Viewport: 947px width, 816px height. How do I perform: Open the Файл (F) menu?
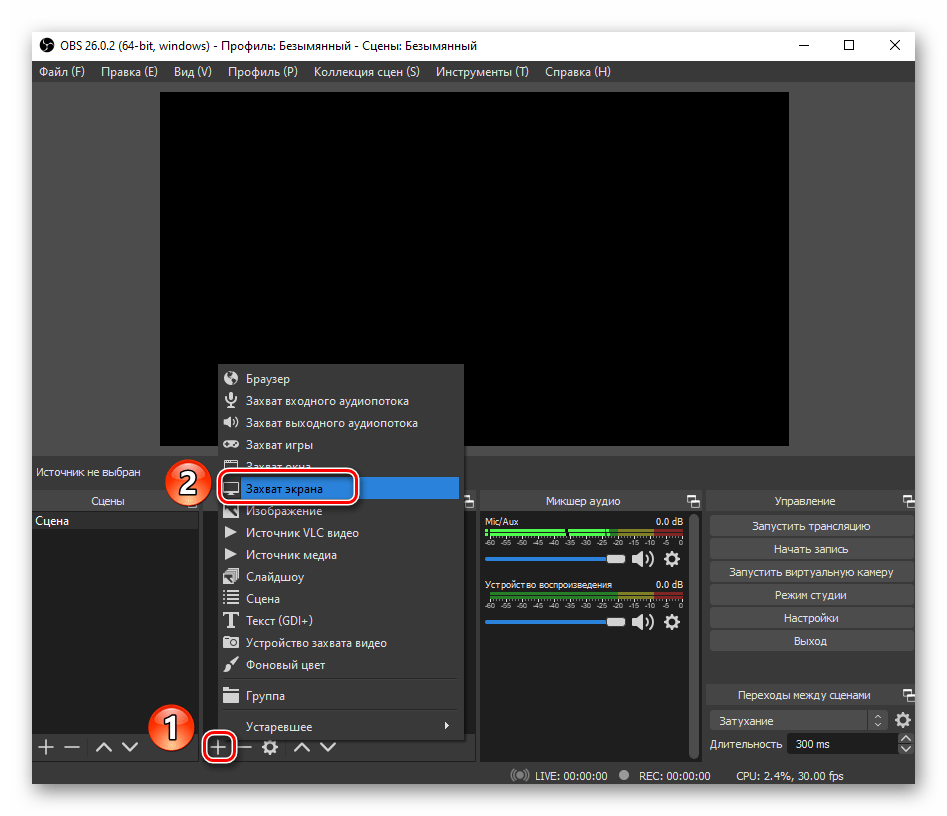point(62,71)
